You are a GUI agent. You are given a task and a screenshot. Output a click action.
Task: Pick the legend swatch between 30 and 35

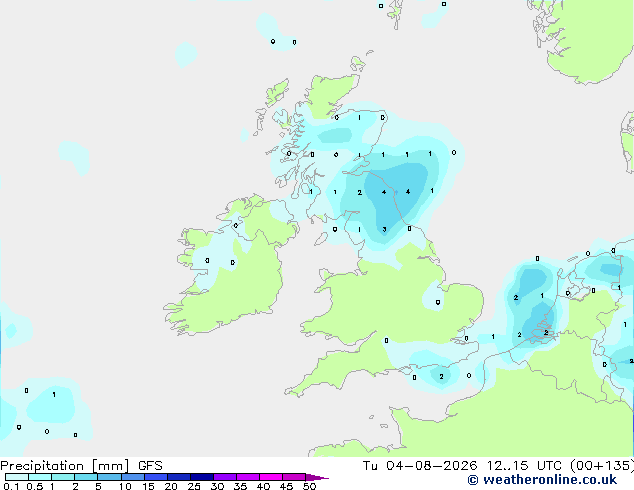pos(225,477)
